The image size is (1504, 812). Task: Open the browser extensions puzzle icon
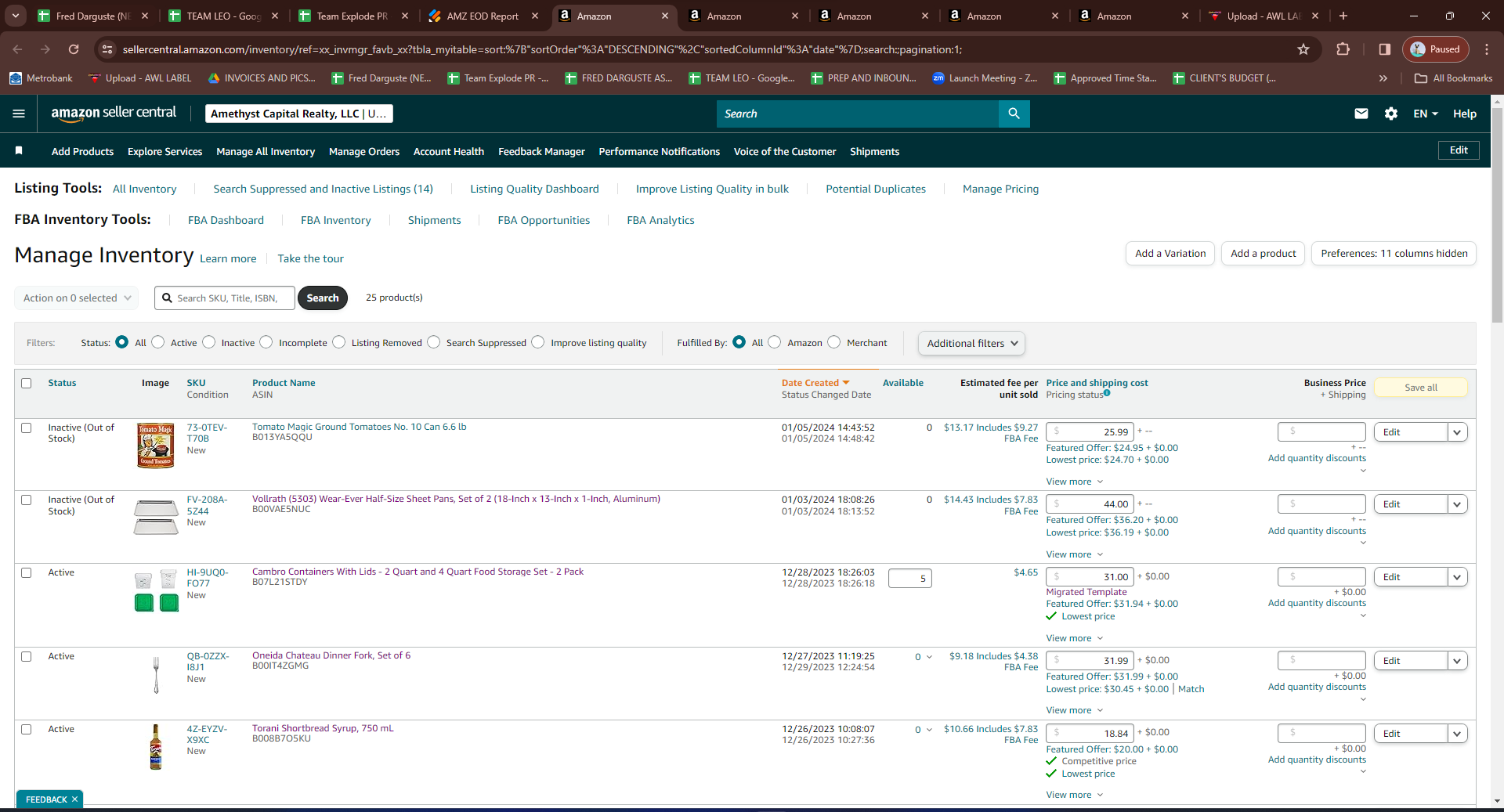coord(1343,49)
